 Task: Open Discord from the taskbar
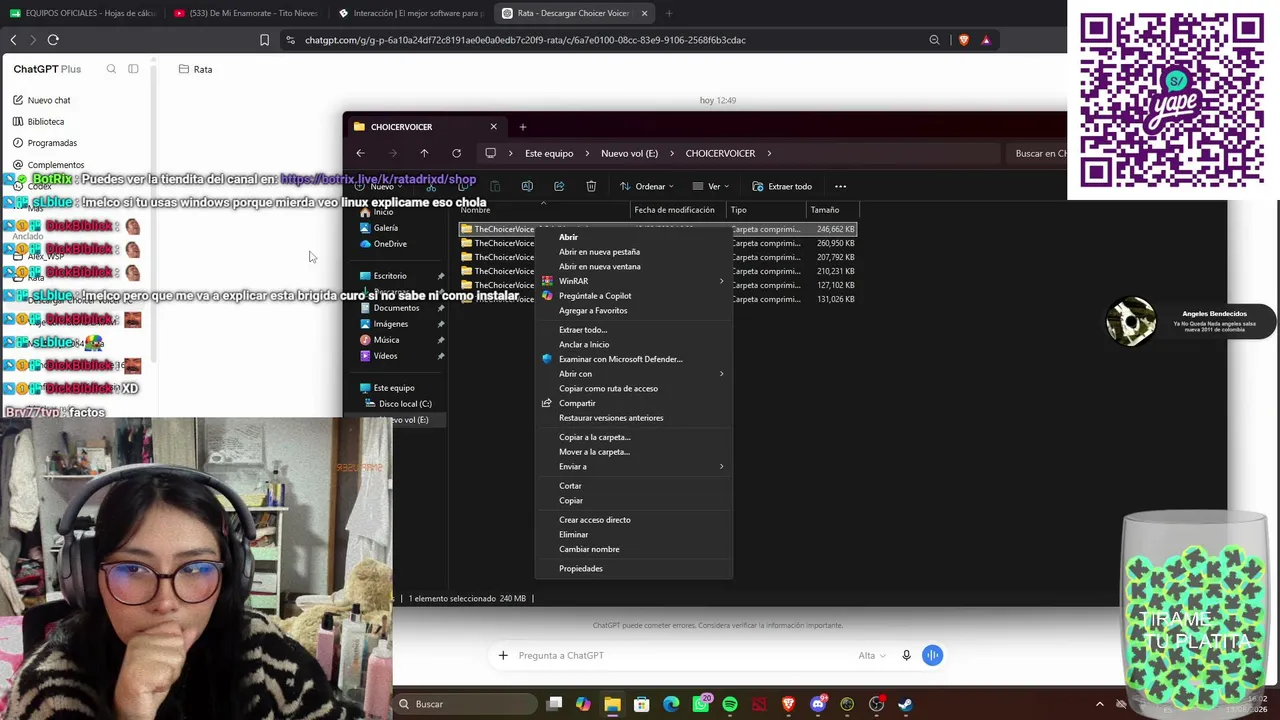(818, 704)
